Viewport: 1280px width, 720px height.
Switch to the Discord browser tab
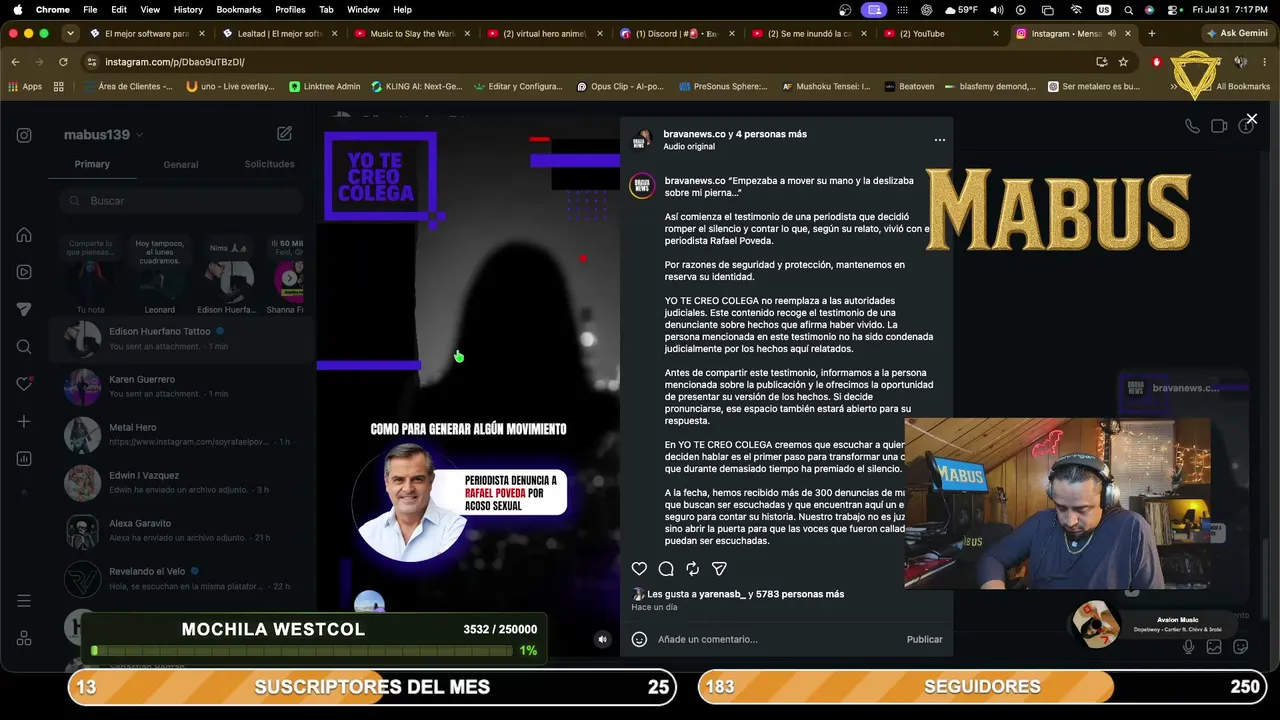676,33
